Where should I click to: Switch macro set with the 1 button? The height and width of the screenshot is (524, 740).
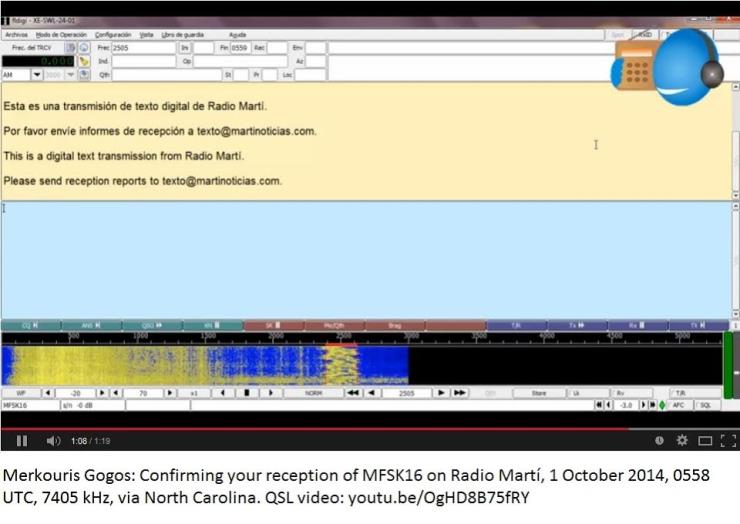[734, 325]
